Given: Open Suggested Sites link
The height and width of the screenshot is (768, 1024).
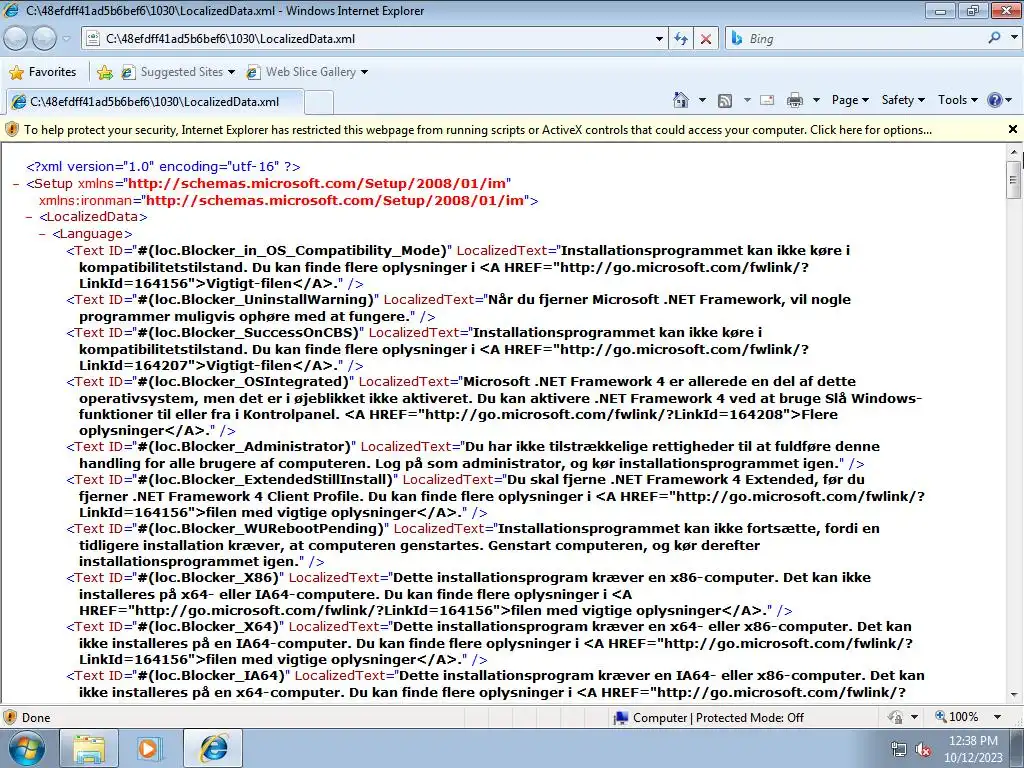Looking at the screenshot, I should coord(178,72).
